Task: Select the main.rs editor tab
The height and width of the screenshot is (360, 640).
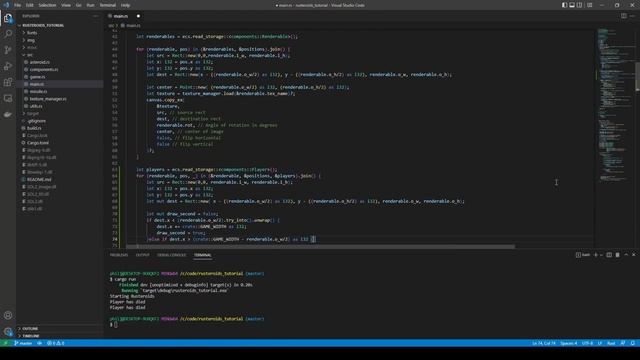Action: point(121,16)
